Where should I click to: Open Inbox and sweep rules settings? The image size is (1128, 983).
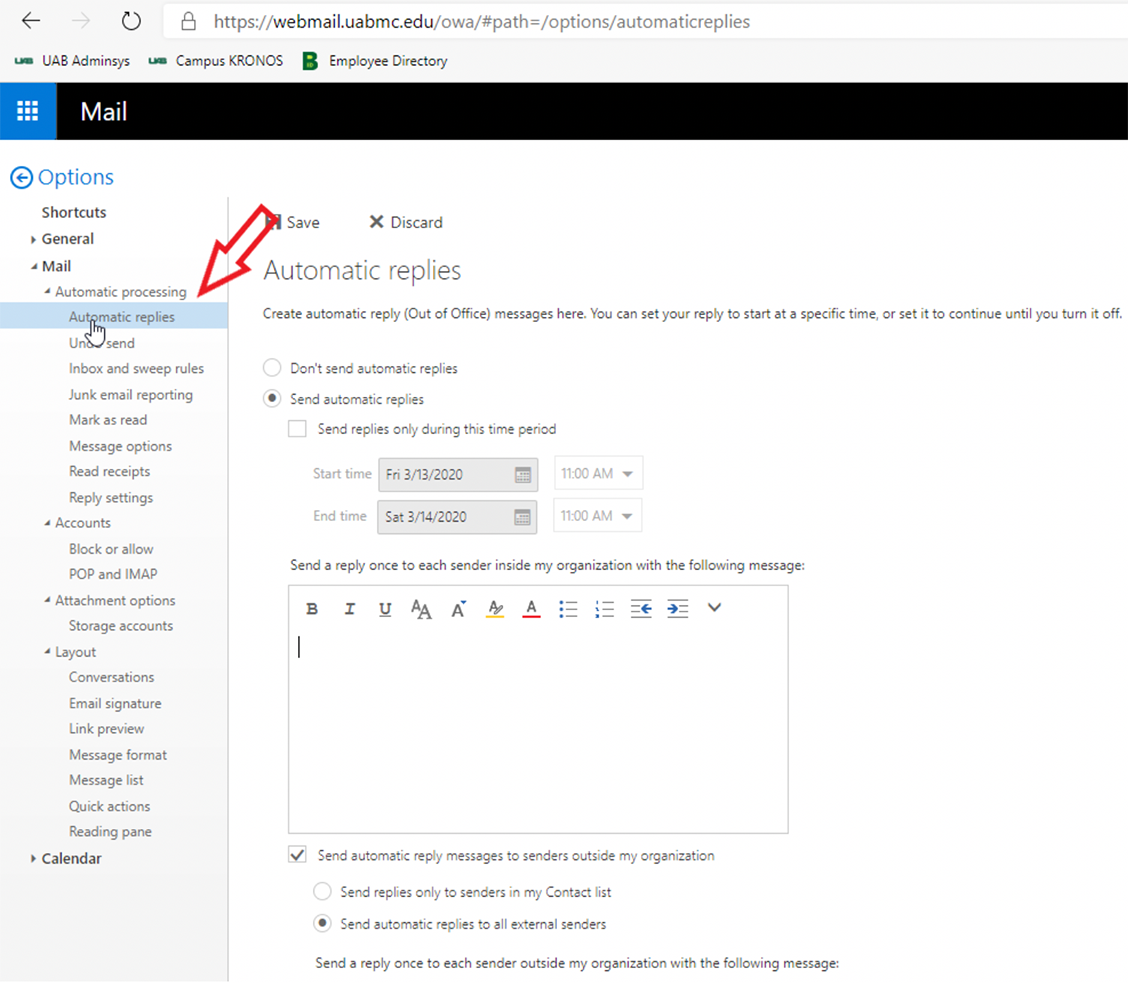(x=136, y=368)
